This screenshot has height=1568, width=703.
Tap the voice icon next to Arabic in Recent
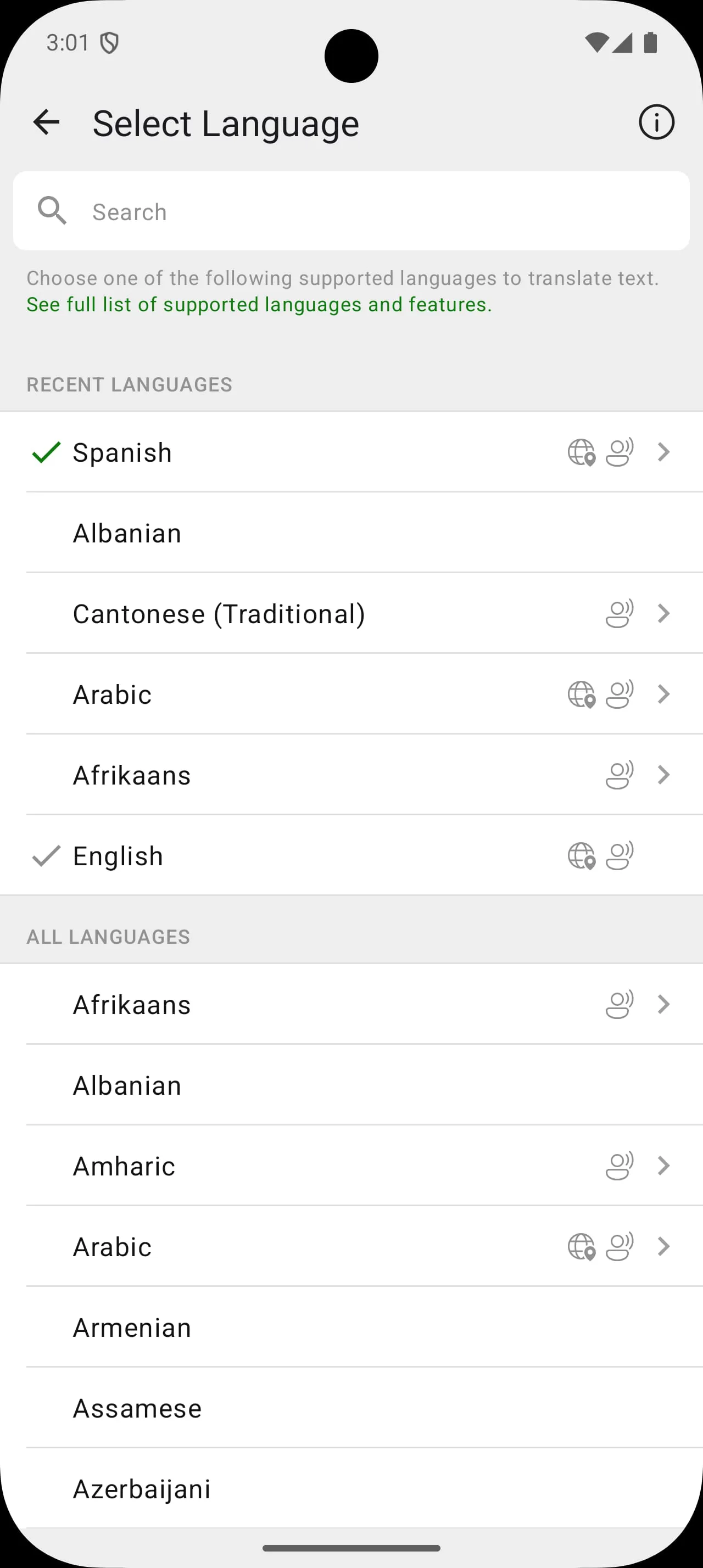pyautogui.click(x=618, y=694)
